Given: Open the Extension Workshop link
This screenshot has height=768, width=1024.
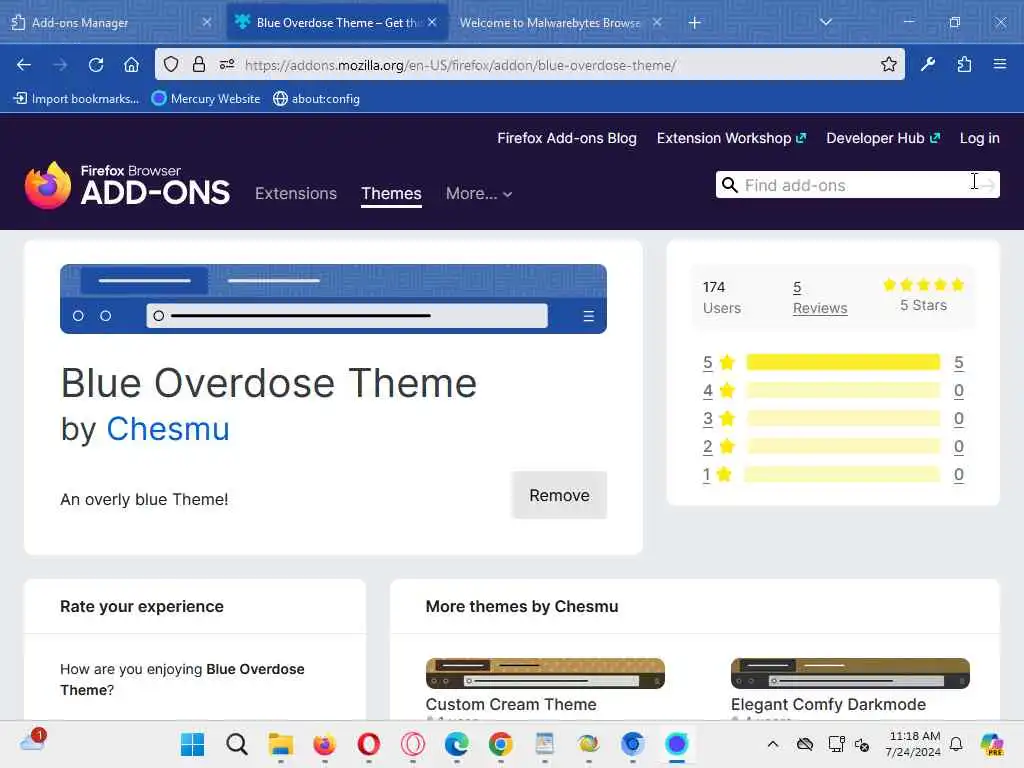Looking at the screenshot, I should coord(731,138).
